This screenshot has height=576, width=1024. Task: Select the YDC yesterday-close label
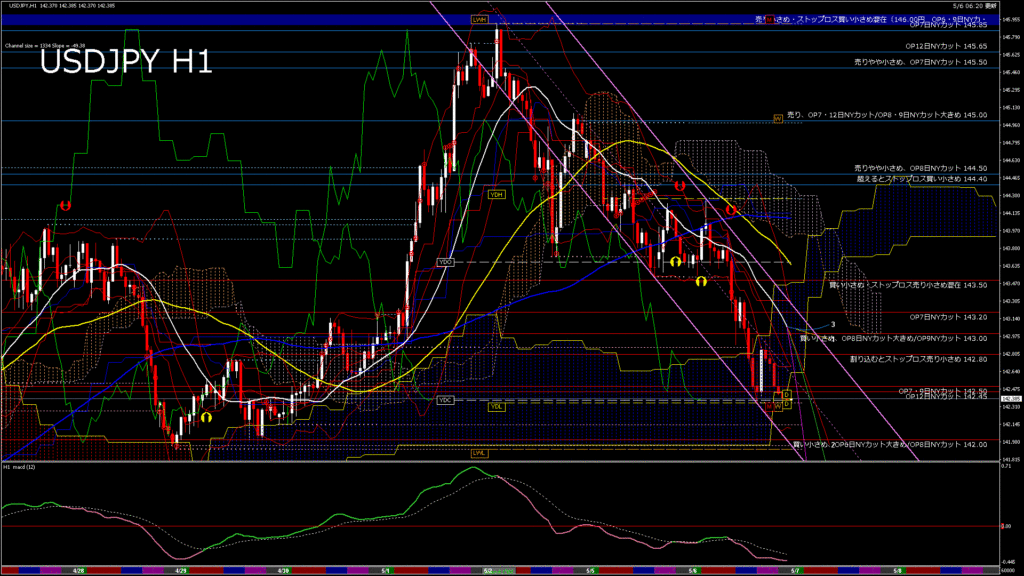tap(446, 400)
